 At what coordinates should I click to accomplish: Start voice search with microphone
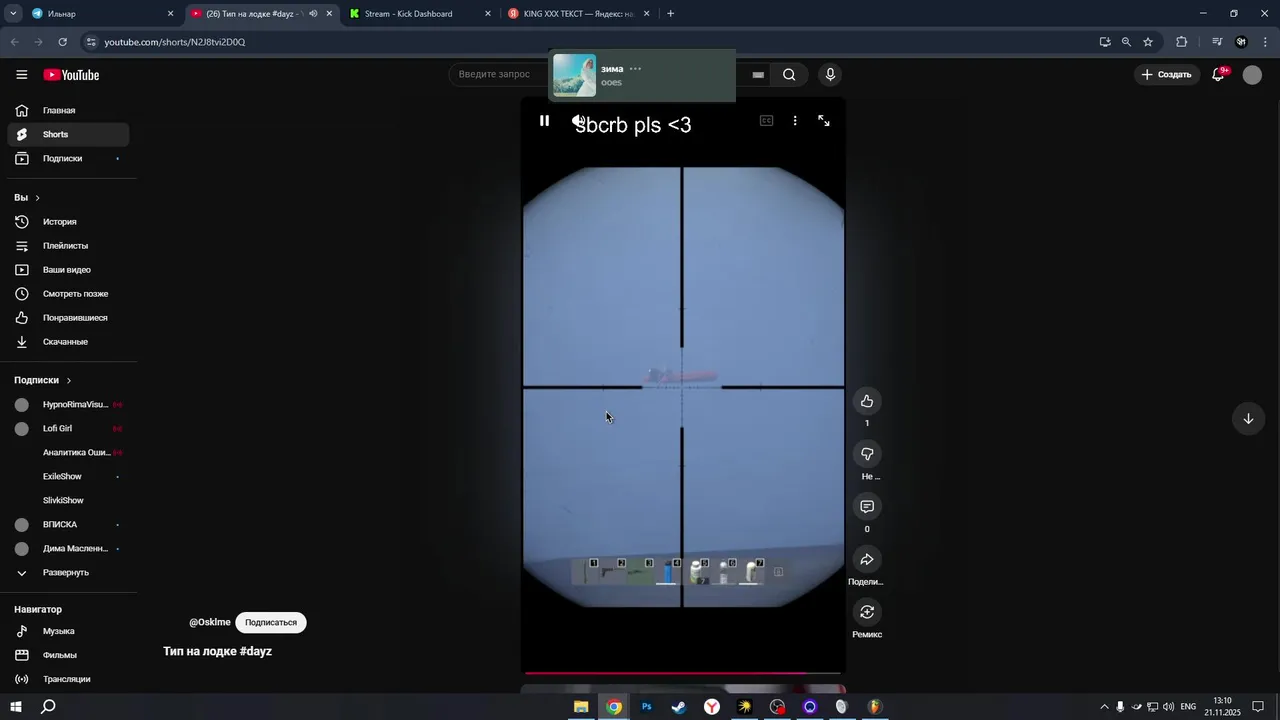click(830, 74)
